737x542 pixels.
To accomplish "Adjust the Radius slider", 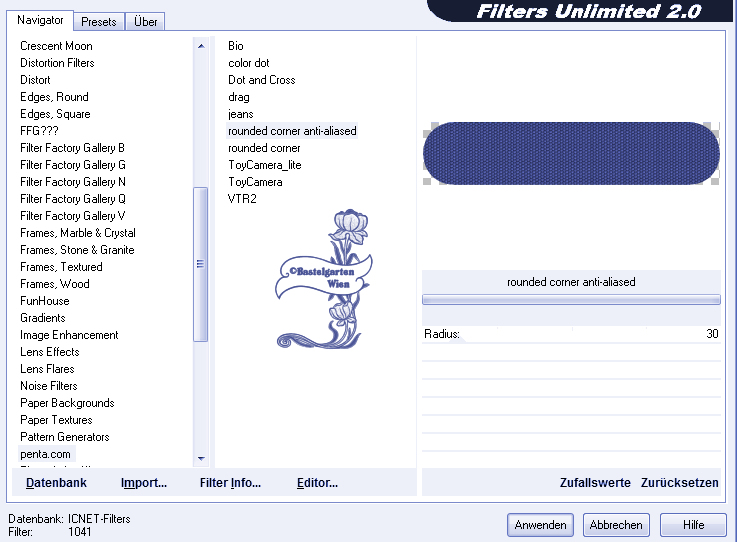I will click(x=571, y=334).
